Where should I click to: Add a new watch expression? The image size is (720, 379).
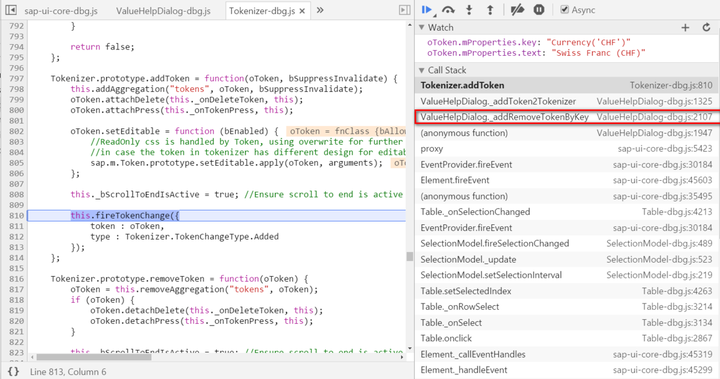coord(685,28)
